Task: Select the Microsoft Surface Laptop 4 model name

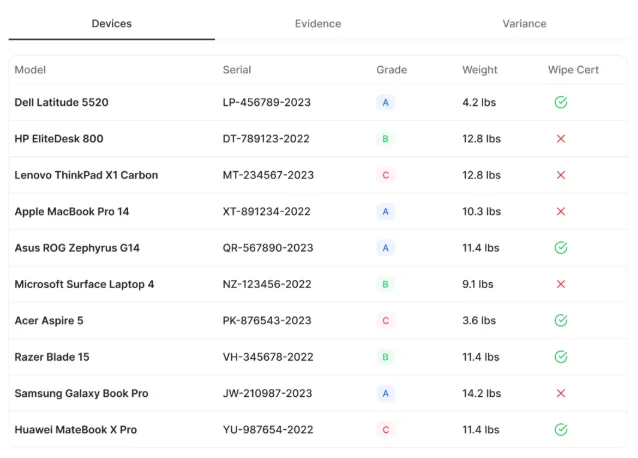Action: click(x=84, y=284)
